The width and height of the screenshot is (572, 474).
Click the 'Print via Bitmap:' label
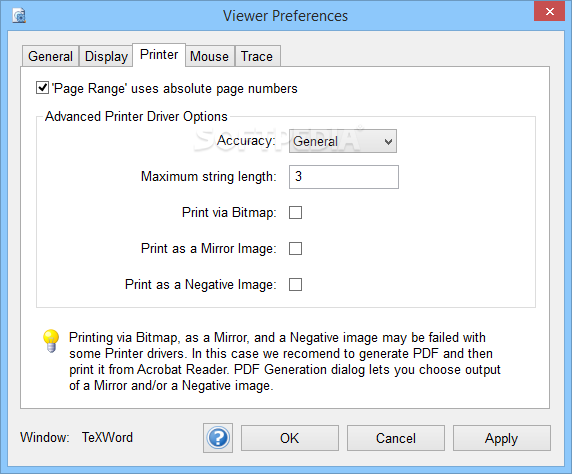tap(229, 212)
